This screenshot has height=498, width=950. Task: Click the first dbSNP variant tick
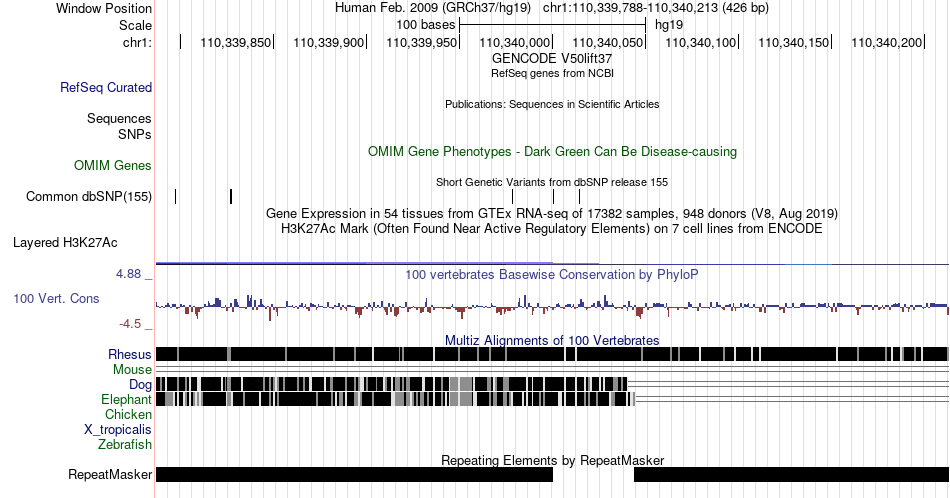coord(176,196)
